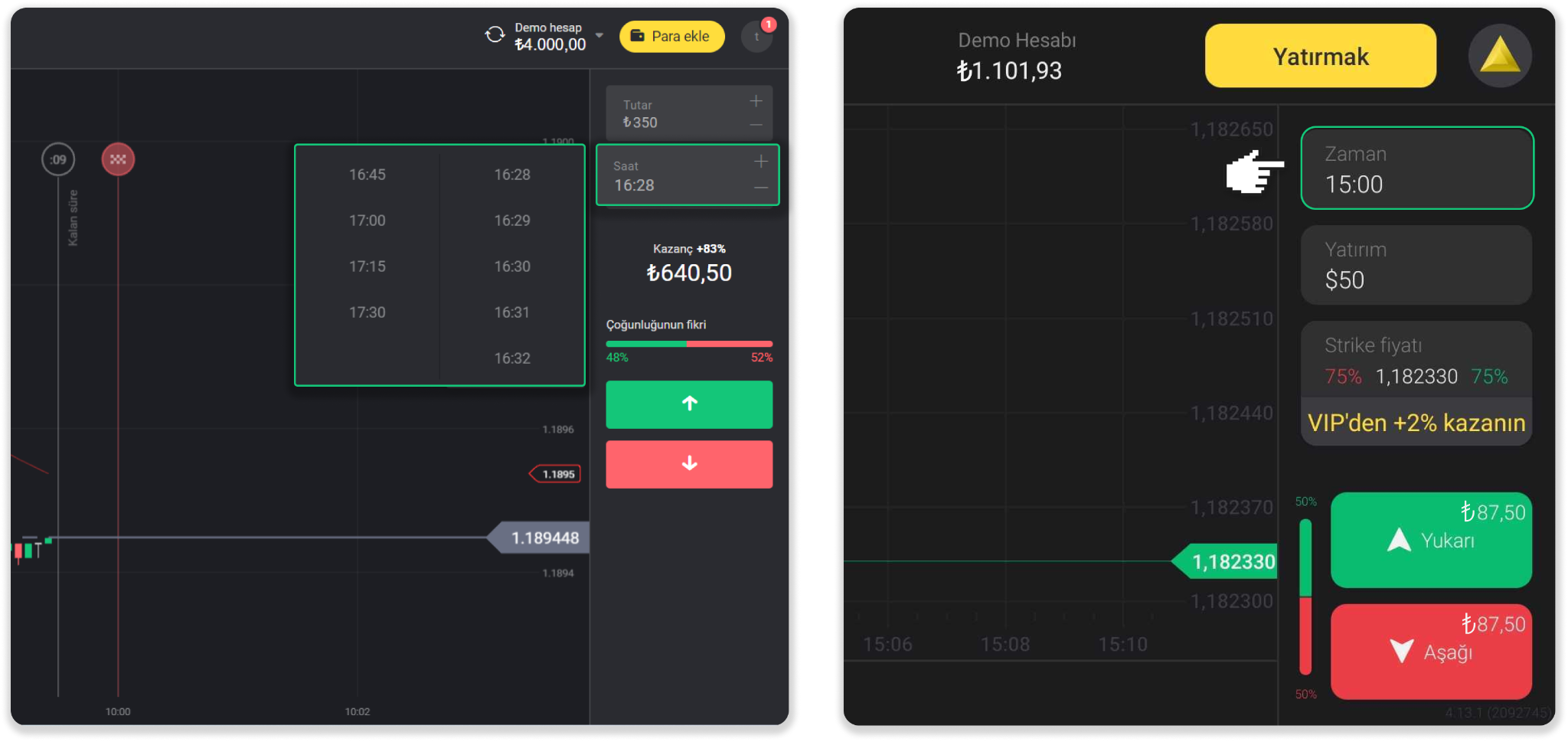Viewport: 1568px width, 742px height.
Task: Expand the Demo hesap account dropdown
Action: tap(599, 36)
